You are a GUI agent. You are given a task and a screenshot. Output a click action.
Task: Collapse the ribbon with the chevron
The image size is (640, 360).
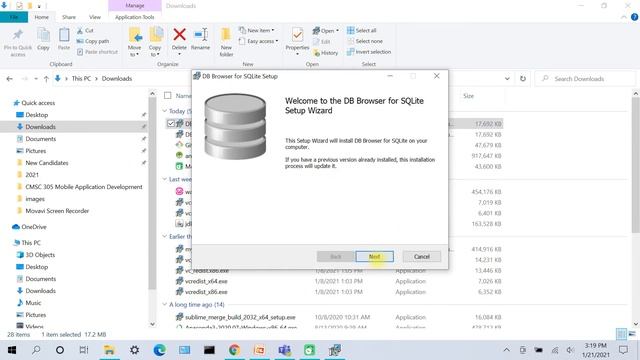click(x=624, y=17)
